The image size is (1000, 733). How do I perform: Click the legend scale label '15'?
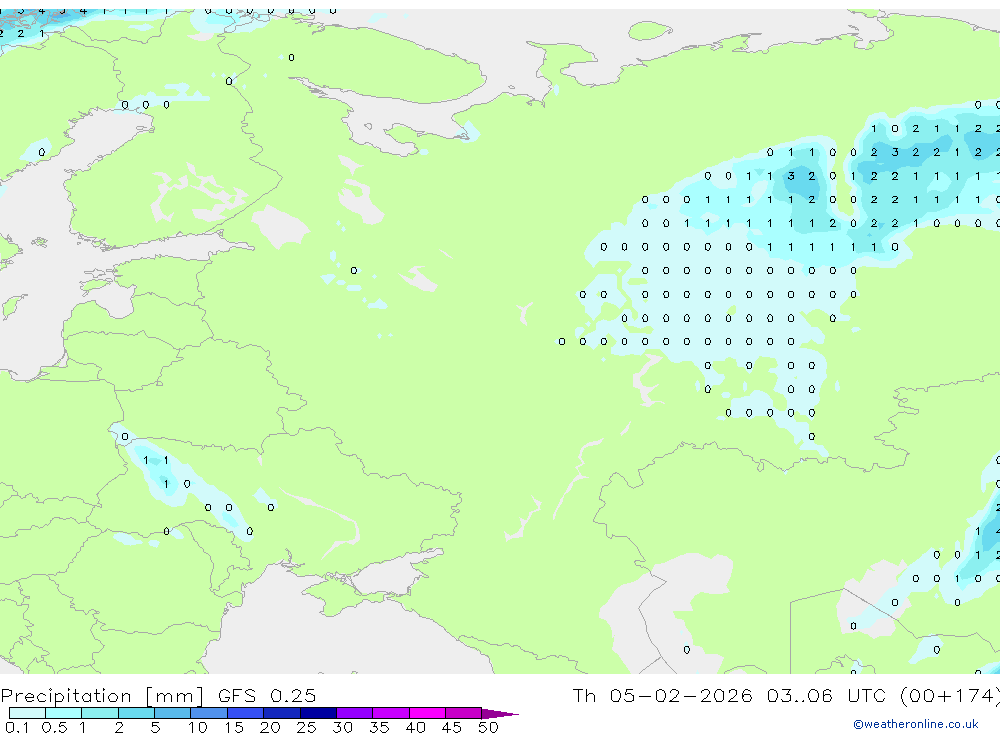click(x=234, y=727)
